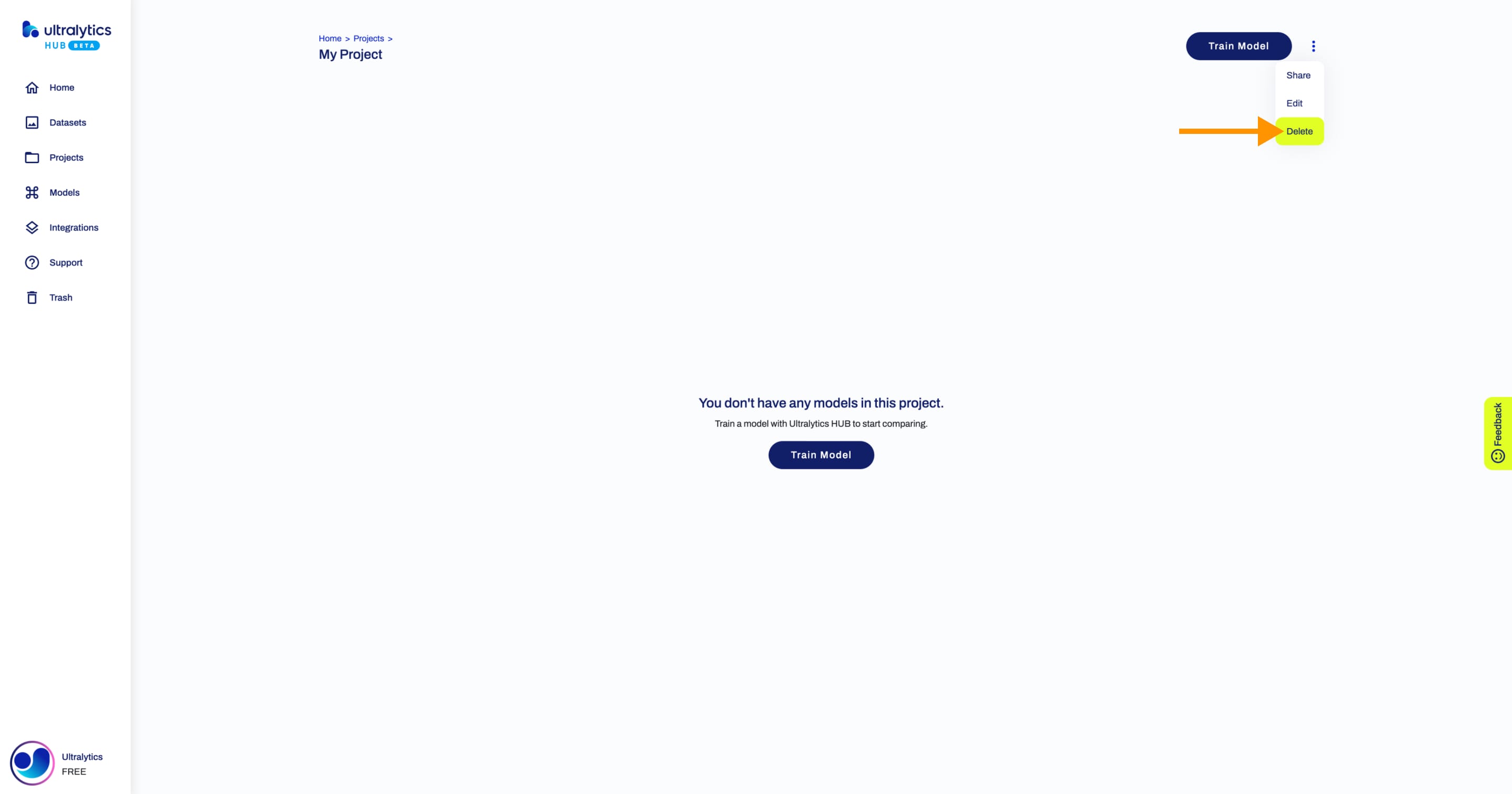Viewport: 1512px width, 794px height.
Task: Select the Integrations sidebar icon
Action: click(32, 227)
